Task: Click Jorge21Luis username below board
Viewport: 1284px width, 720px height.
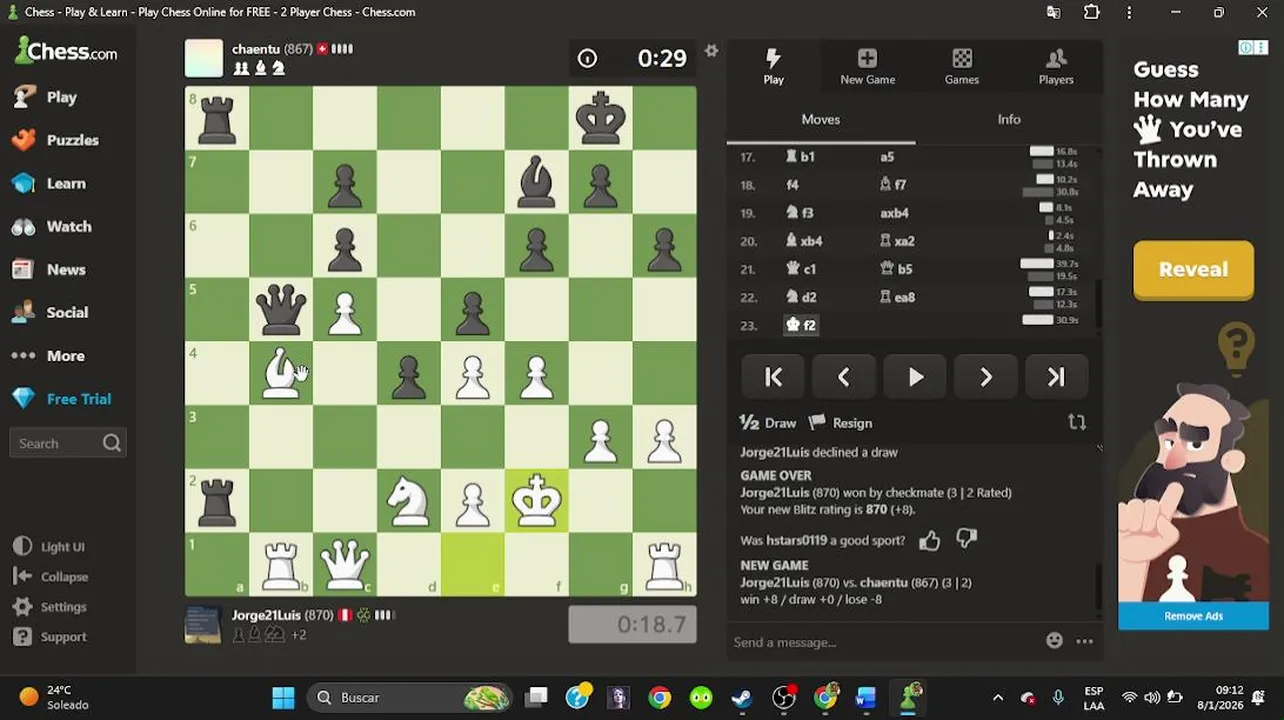Action: (x=267, y=615)
